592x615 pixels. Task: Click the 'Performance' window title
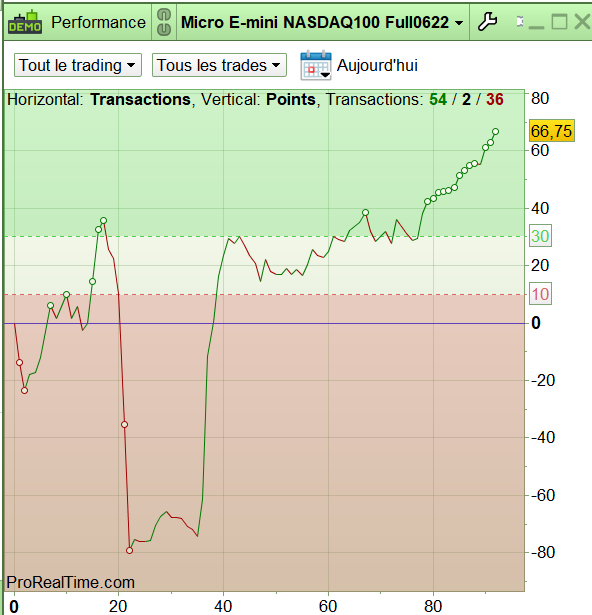point(98,22)
